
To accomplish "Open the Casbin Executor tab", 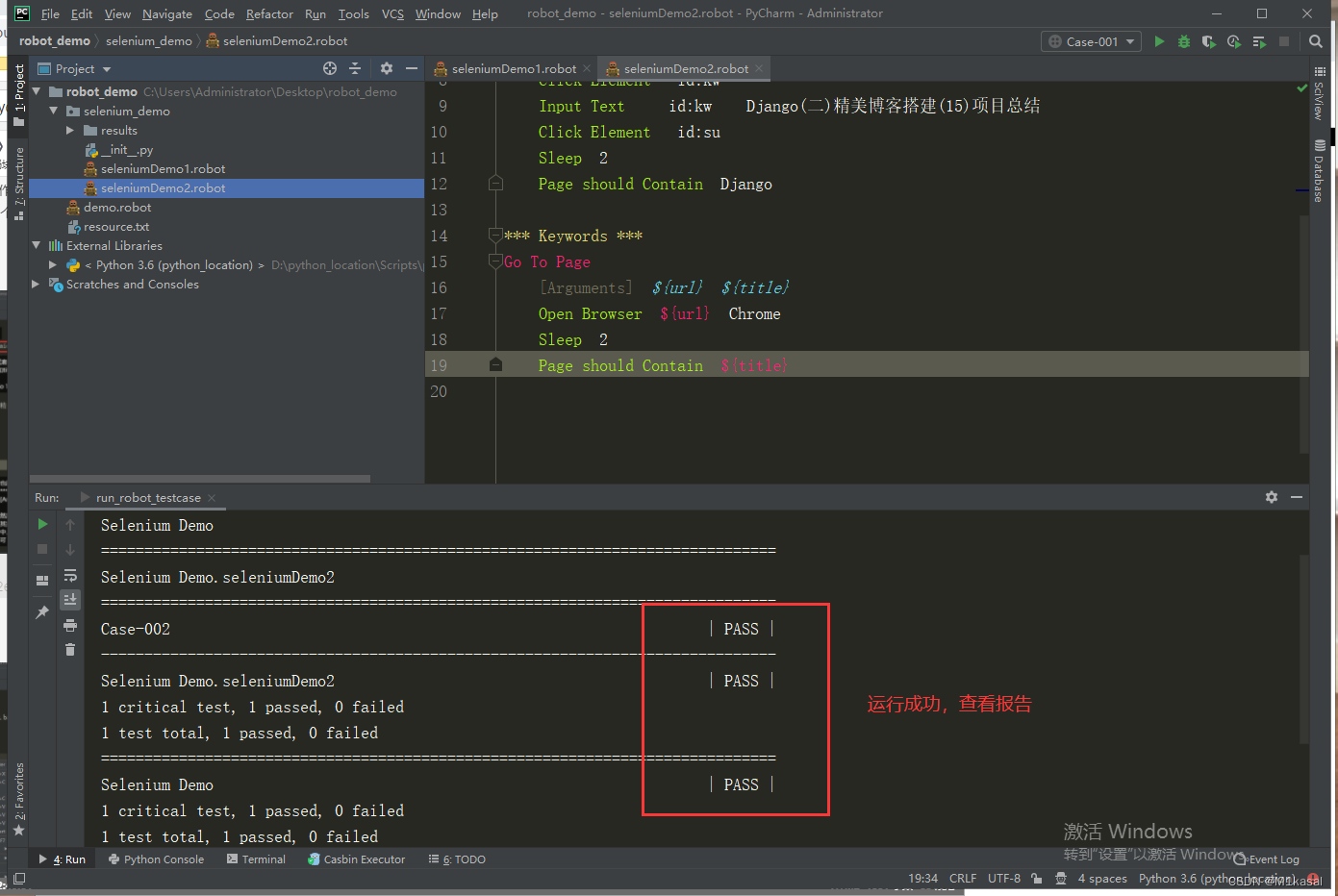I will click(357, 859).
